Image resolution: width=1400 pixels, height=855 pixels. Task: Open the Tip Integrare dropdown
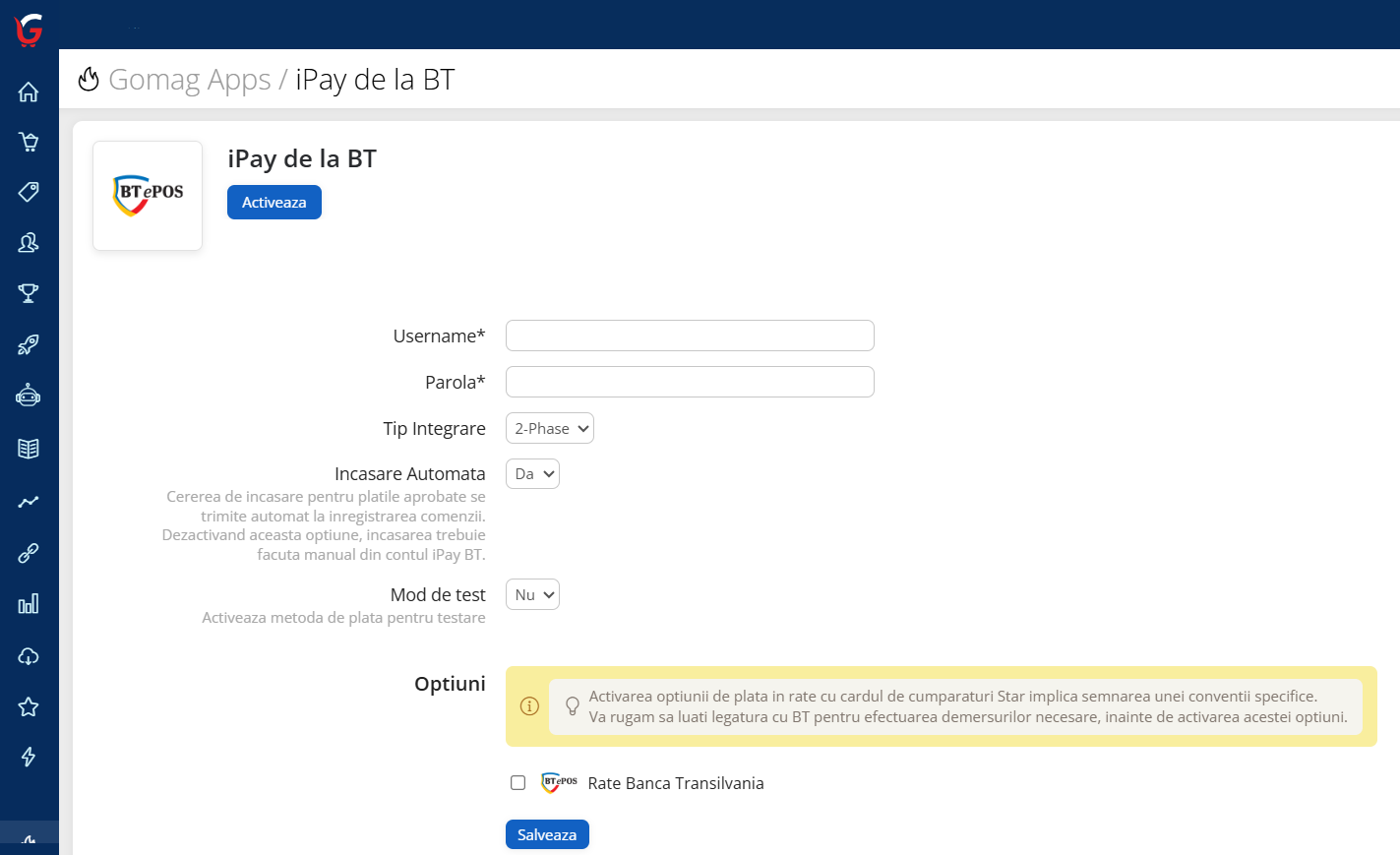tap(550, 429)
